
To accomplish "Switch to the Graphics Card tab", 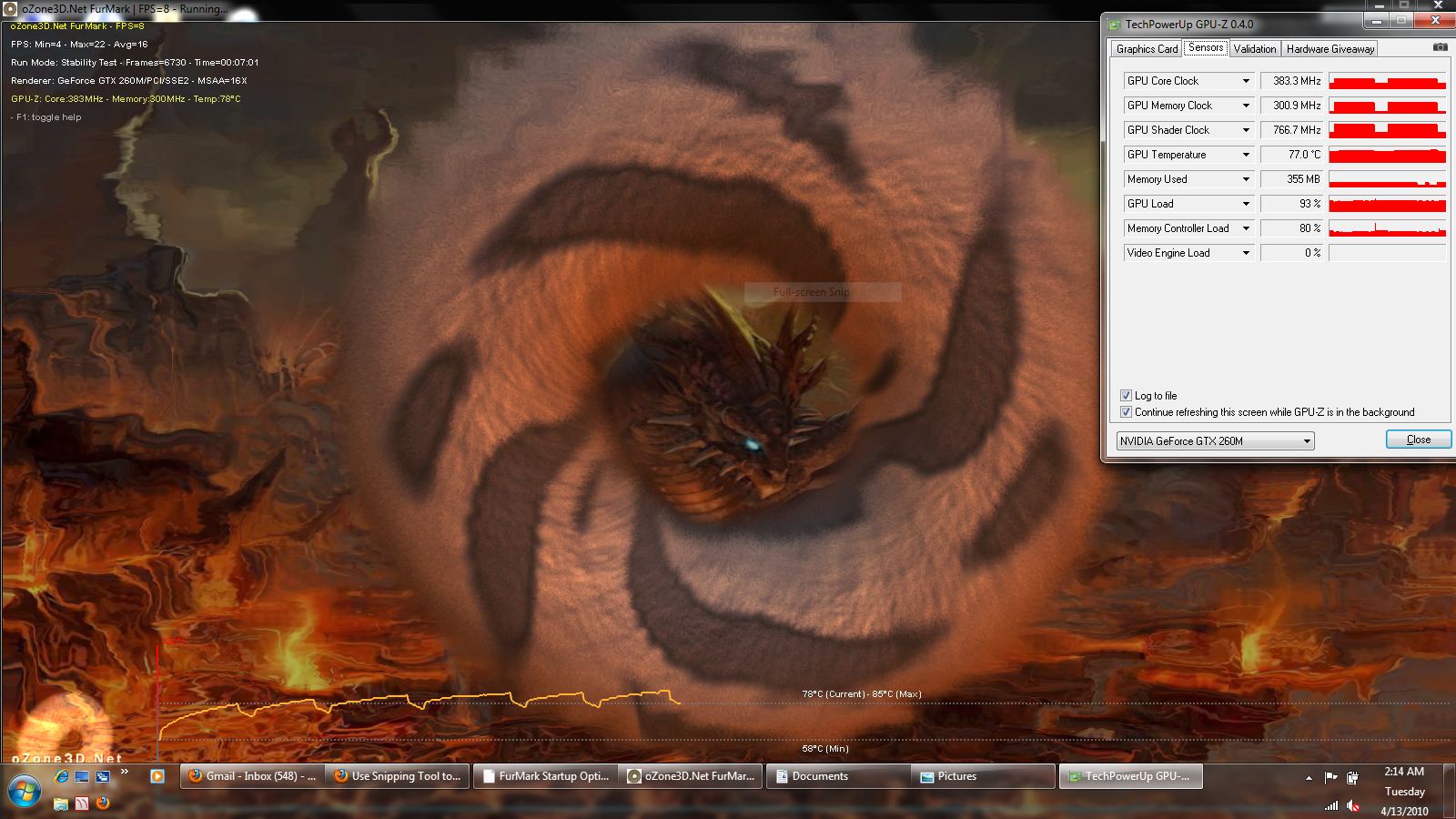I will [1147, 49].
